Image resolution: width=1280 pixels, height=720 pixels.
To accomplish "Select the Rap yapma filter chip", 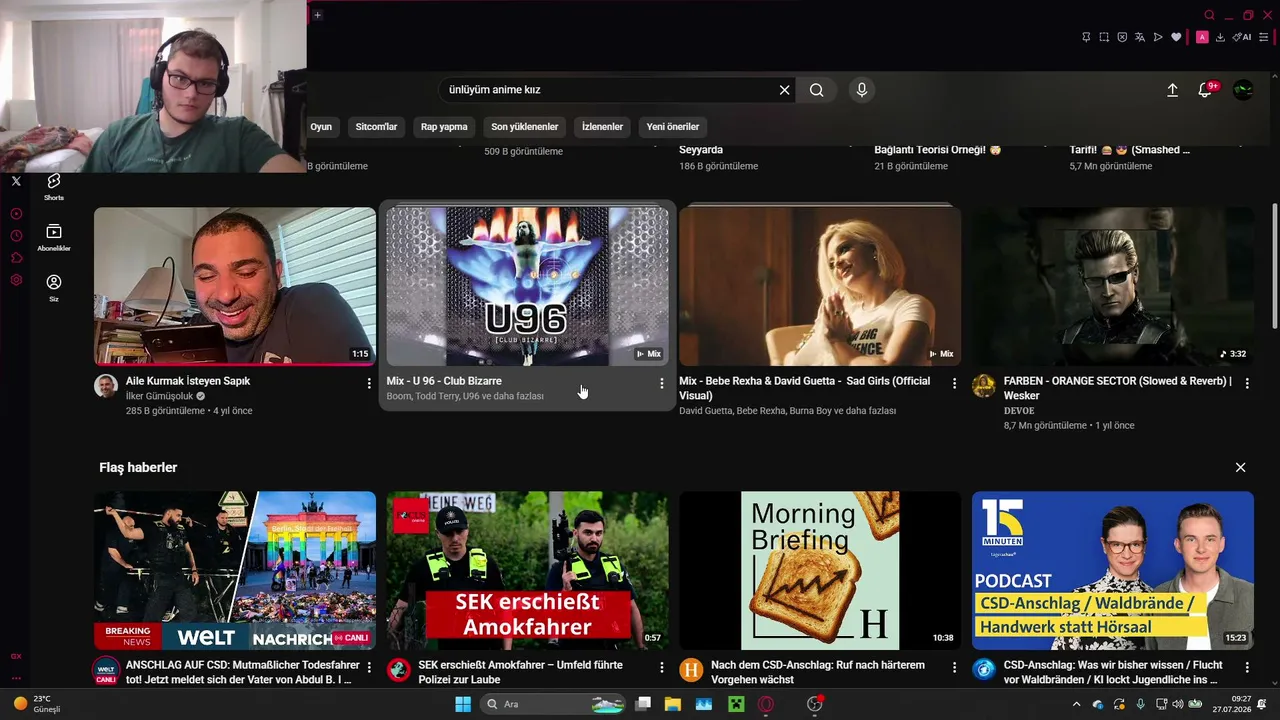I will (x=444, y=127).
